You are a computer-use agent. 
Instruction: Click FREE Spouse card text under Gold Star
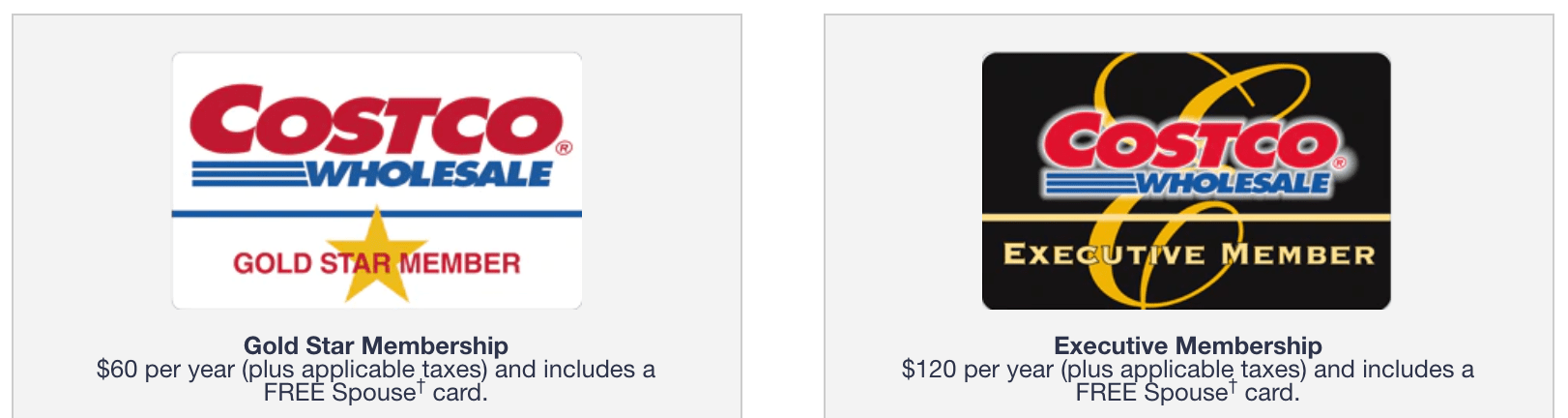(x=376, y=393)
